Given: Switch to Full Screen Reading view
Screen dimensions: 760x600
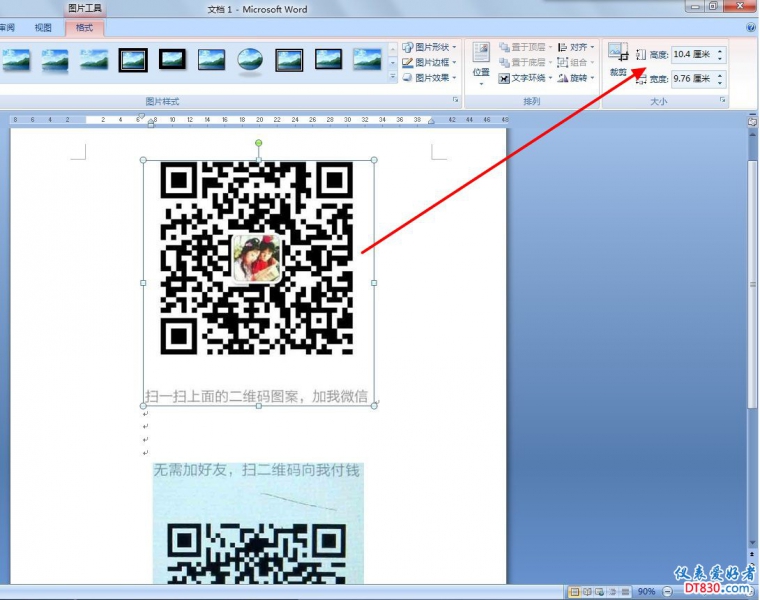Looking at the screenshot, I should click(x=586, y=591).
